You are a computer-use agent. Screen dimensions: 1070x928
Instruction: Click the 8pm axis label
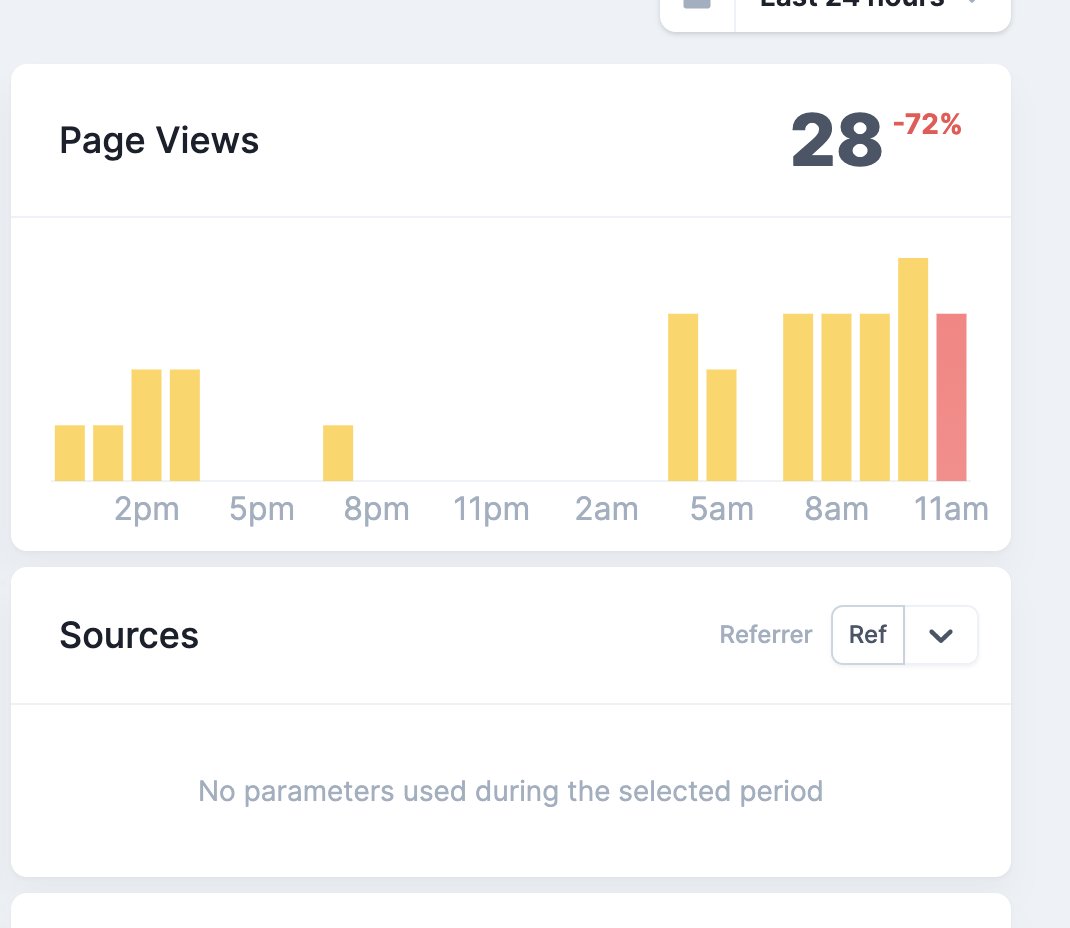coord(377,509)
